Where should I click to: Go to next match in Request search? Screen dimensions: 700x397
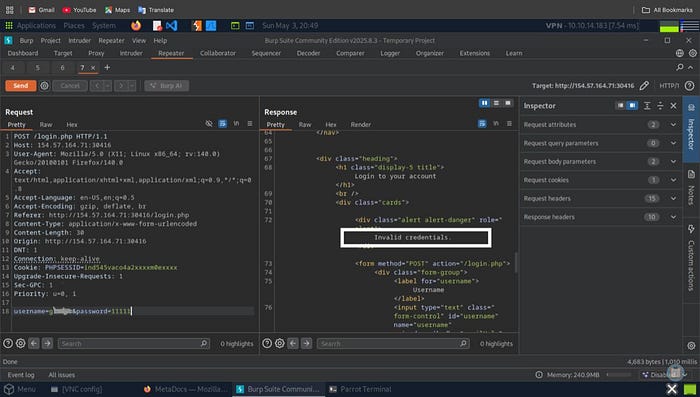47,343
